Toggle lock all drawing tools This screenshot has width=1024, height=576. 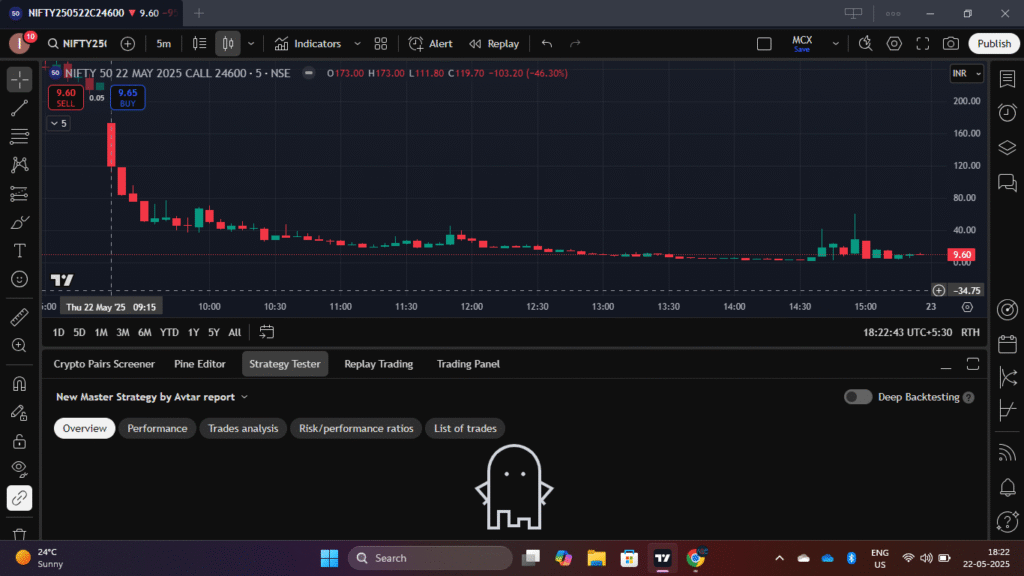click(x=20, y=441)
